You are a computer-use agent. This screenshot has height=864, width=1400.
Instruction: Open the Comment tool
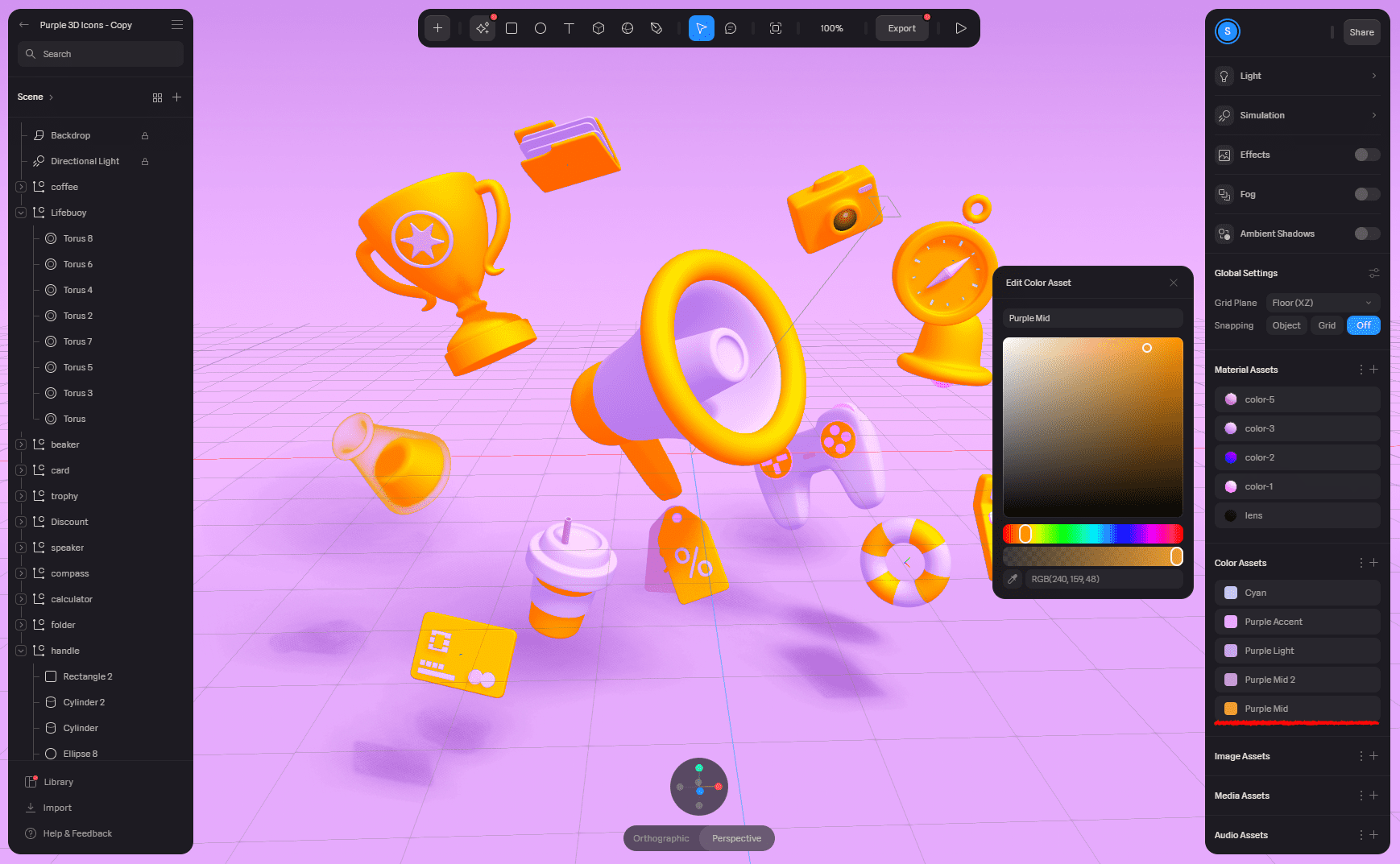tap(731, 28)
